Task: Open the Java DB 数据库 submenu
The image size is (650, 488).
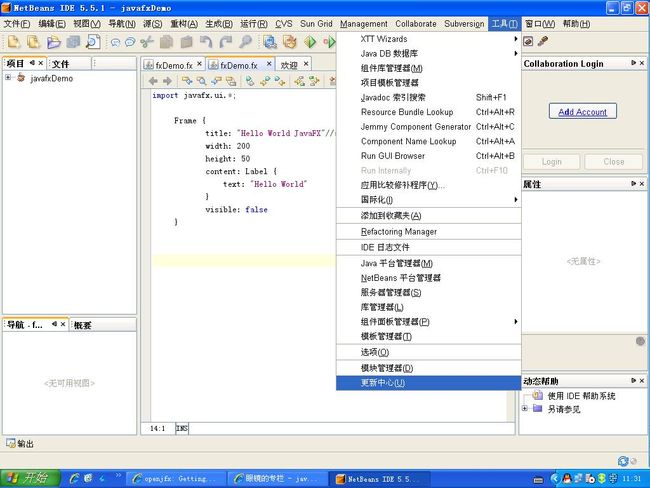Action: [428, 53]
